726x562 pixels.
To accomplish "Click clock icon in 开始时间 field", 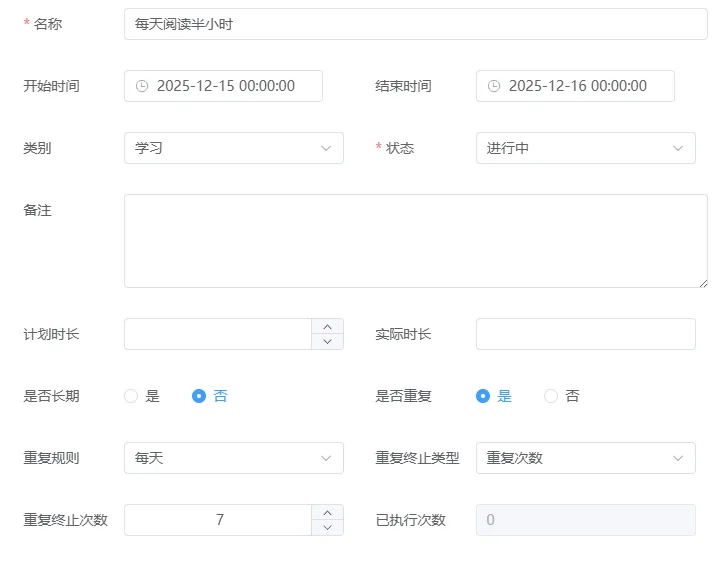I will pos(141,86).
